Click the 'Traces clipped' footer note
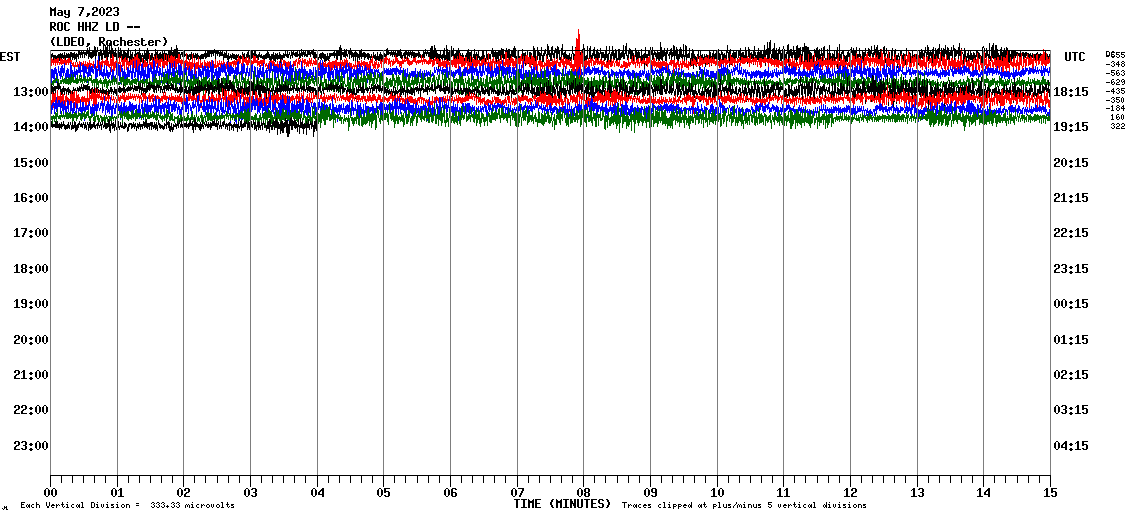 (744, 506)
